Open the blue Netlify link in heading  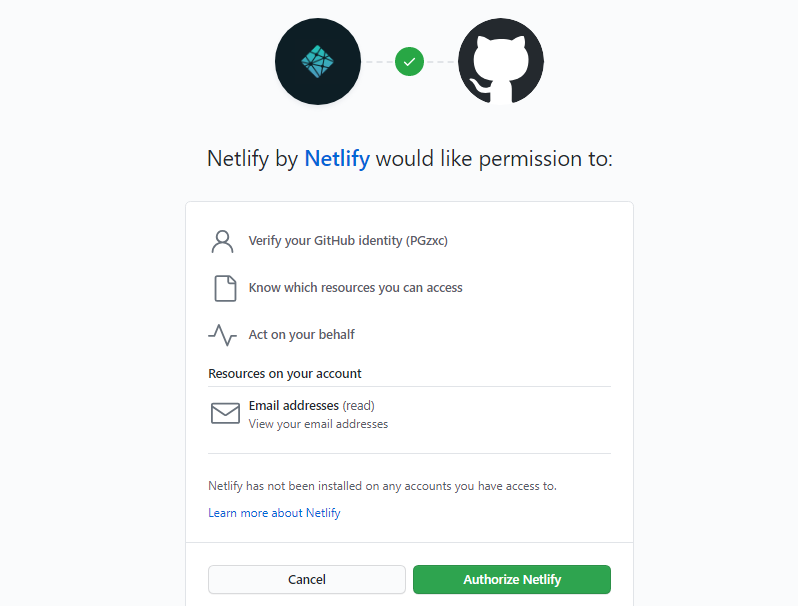click(x=337, y=159)
